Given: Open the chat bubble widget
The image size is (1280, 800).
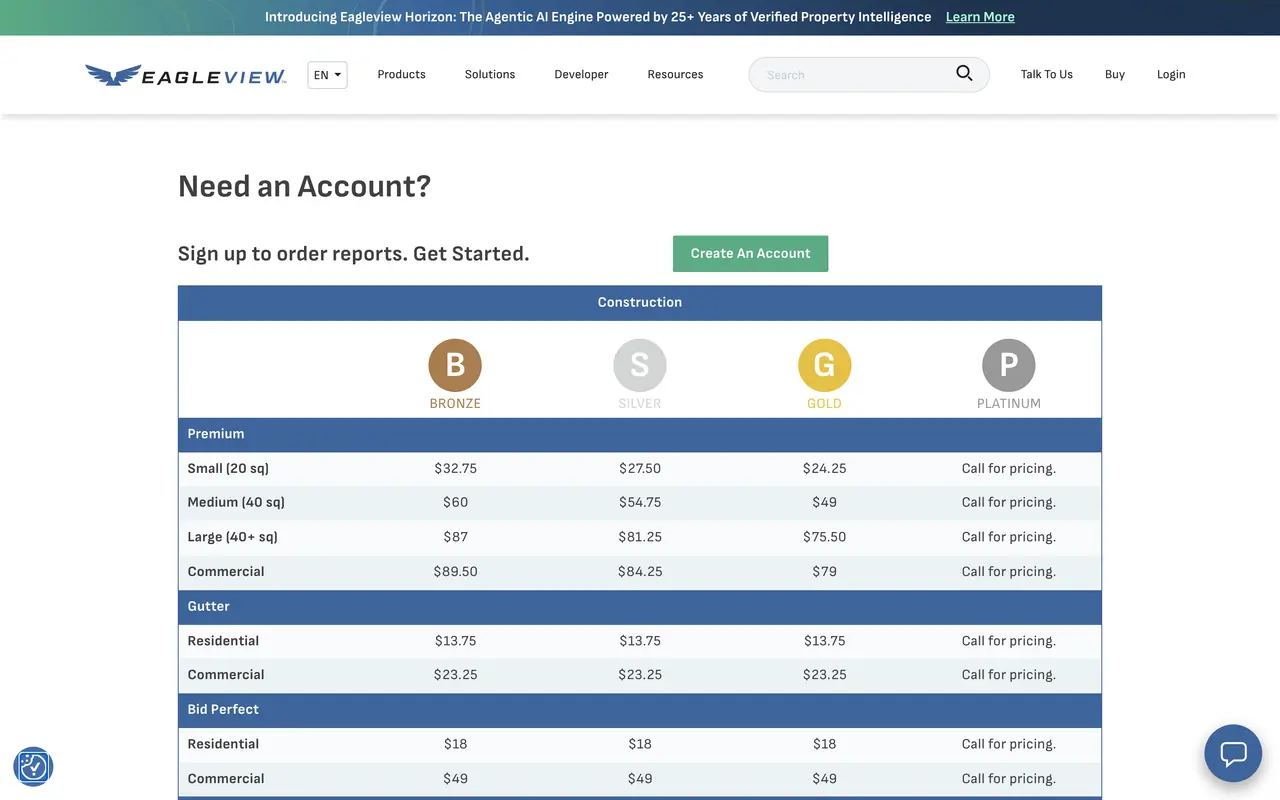Looking at the screenshot, I should pyautogui.click(x=1233, y=753).
